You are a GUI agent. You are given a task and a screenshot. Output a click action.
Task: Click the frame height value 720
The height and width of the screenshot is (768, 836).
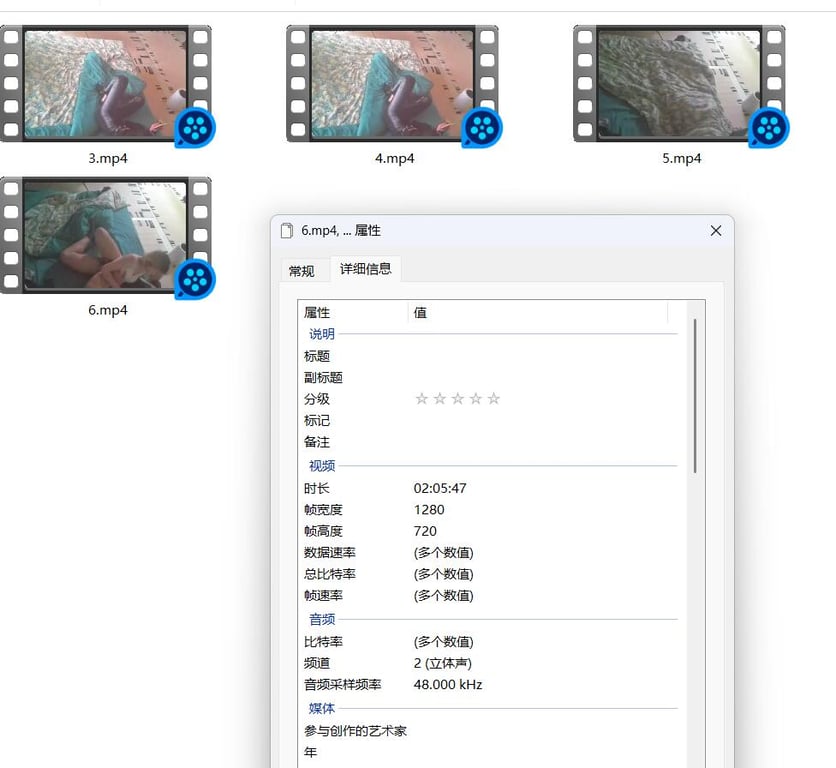[x=425, y=531]
